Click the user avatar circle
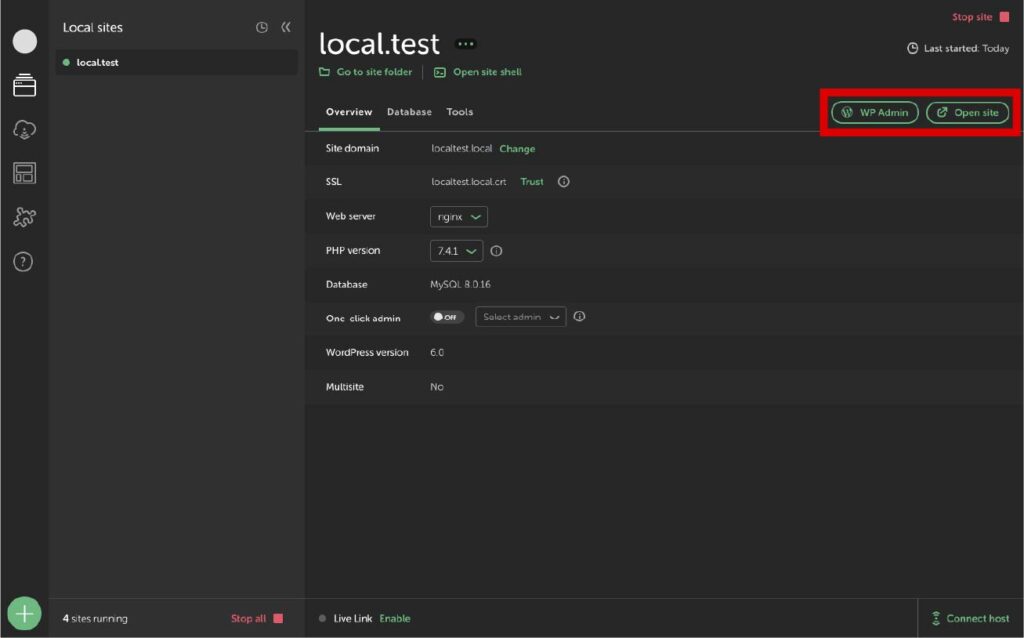The width and height of the screenshot is (1024, 638). (x=25, y=41)
